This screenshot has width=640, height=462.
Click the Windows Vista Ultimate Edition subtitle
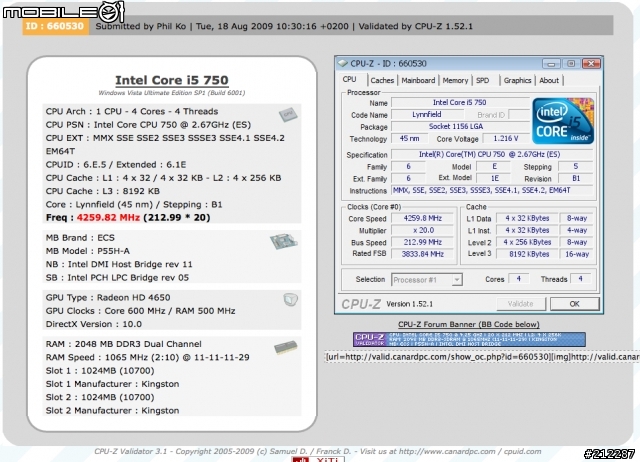[172, 93]
